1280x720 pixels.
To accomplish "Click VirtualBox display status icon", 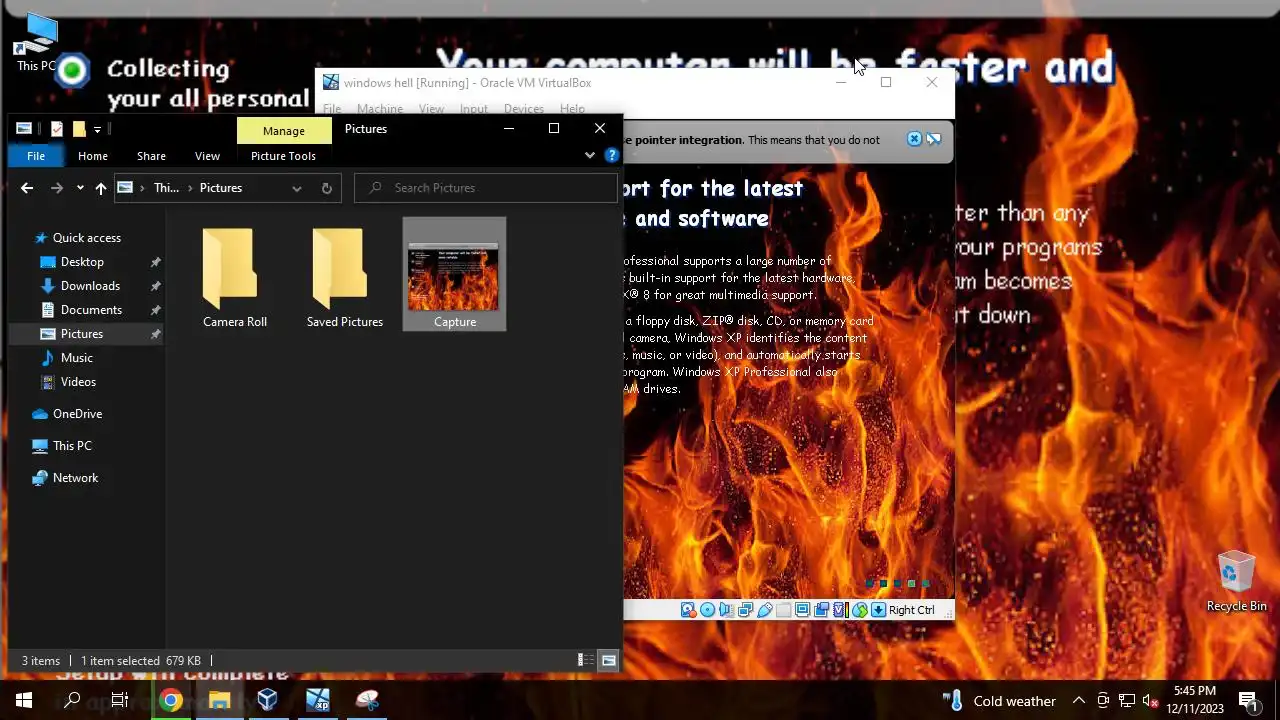I will tap(802, 610).
